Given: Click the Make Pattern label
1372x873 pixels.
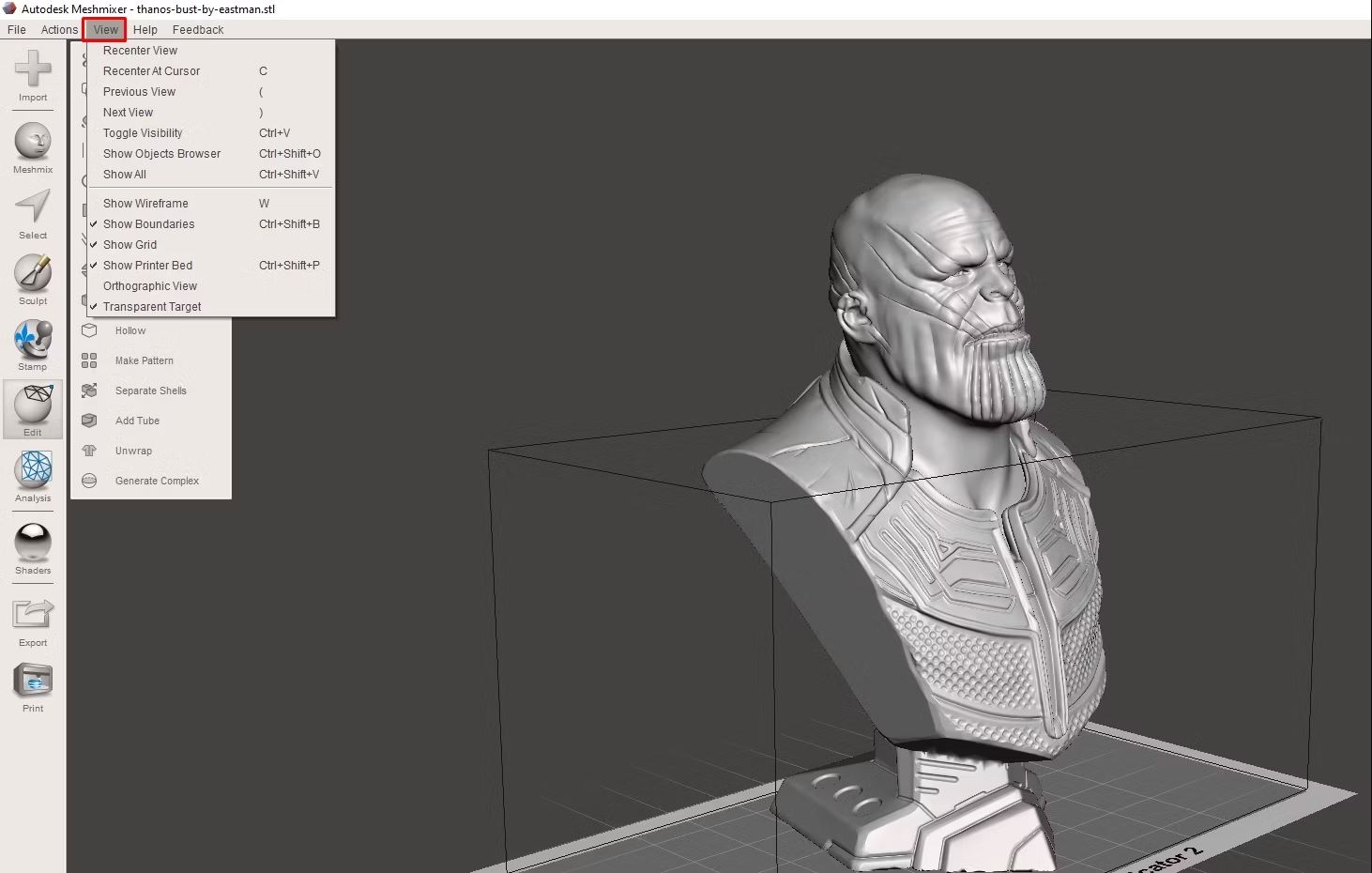Looking at the screenshot, I should (145, 360).
